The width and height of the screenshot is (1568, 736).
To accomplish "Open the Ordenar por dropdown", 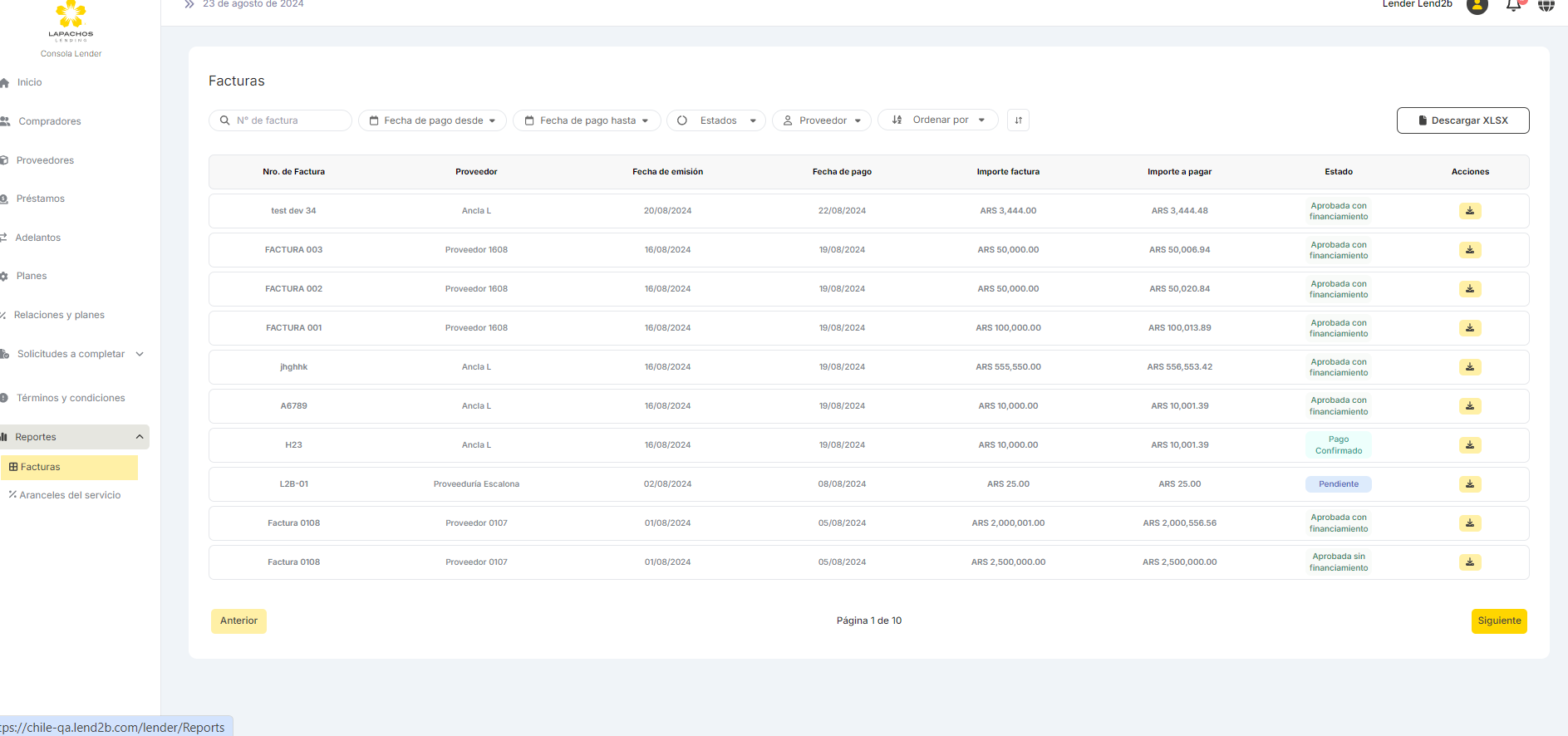I will [x=937, y=120].
